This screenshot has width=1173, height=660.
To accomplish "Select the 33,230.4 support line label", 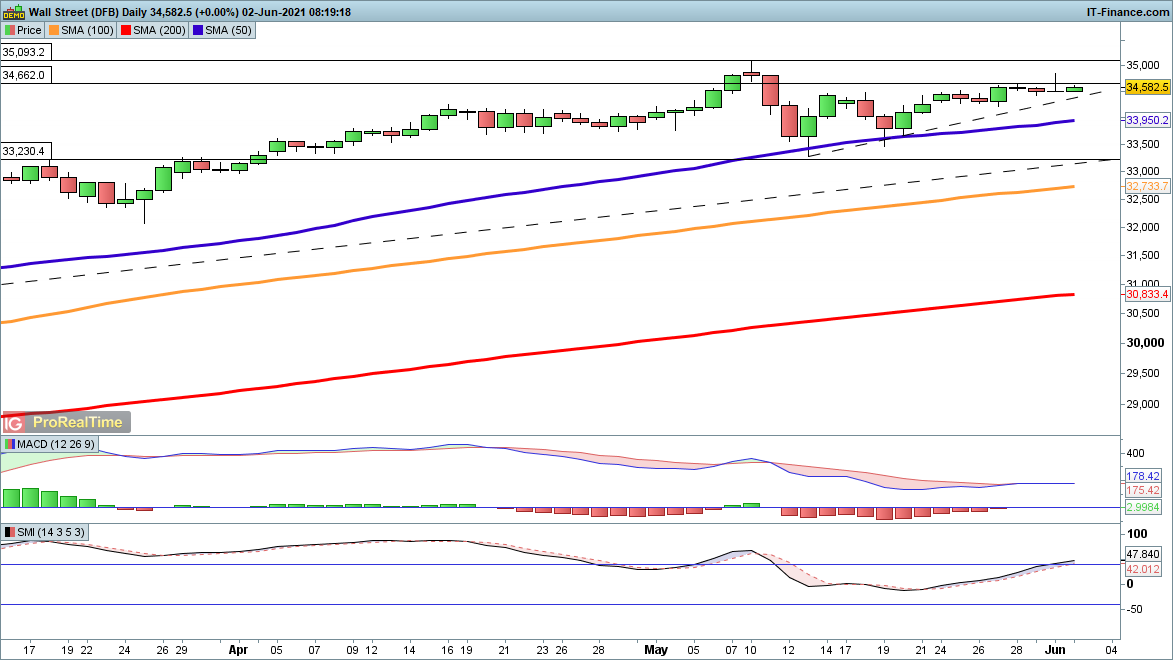I will pos(24,151).
